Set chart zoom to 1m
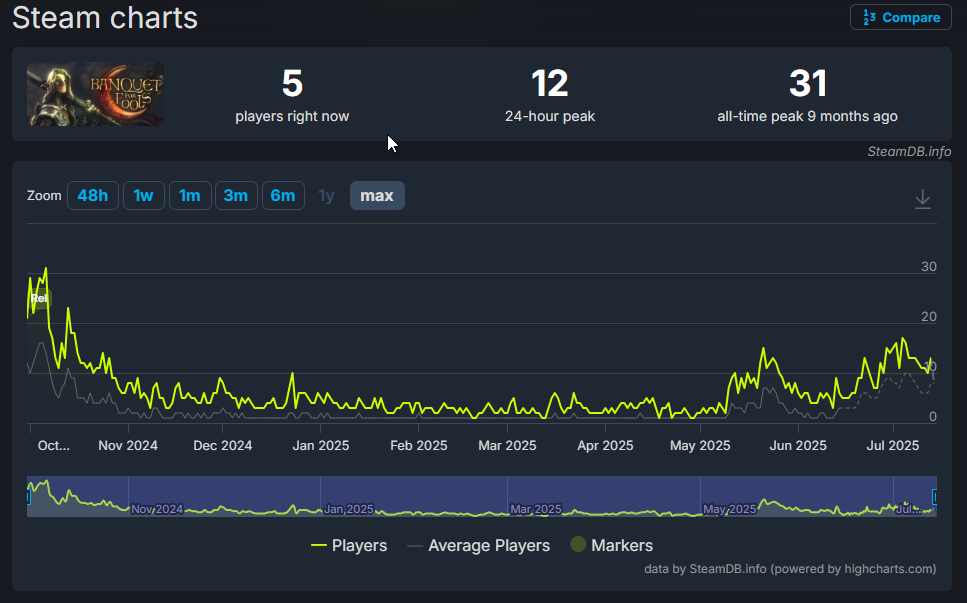967x603 pixels. pos(190,195)
